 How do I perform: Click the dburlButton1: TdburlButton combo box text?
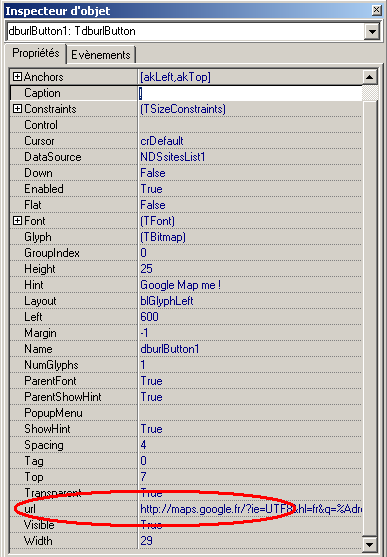tap(72, 31)
